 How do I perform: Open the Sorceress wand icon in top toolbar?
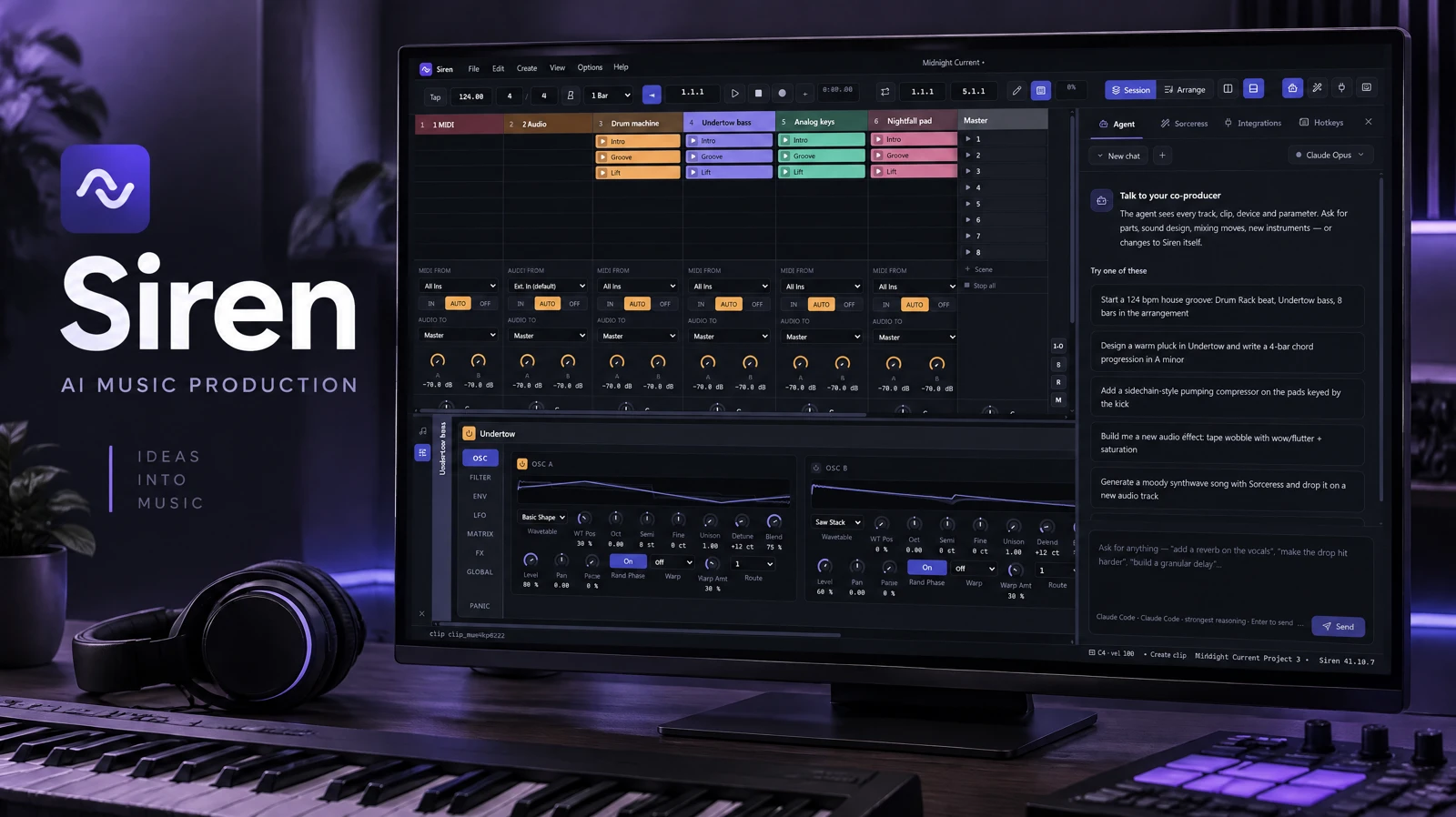1317,87
